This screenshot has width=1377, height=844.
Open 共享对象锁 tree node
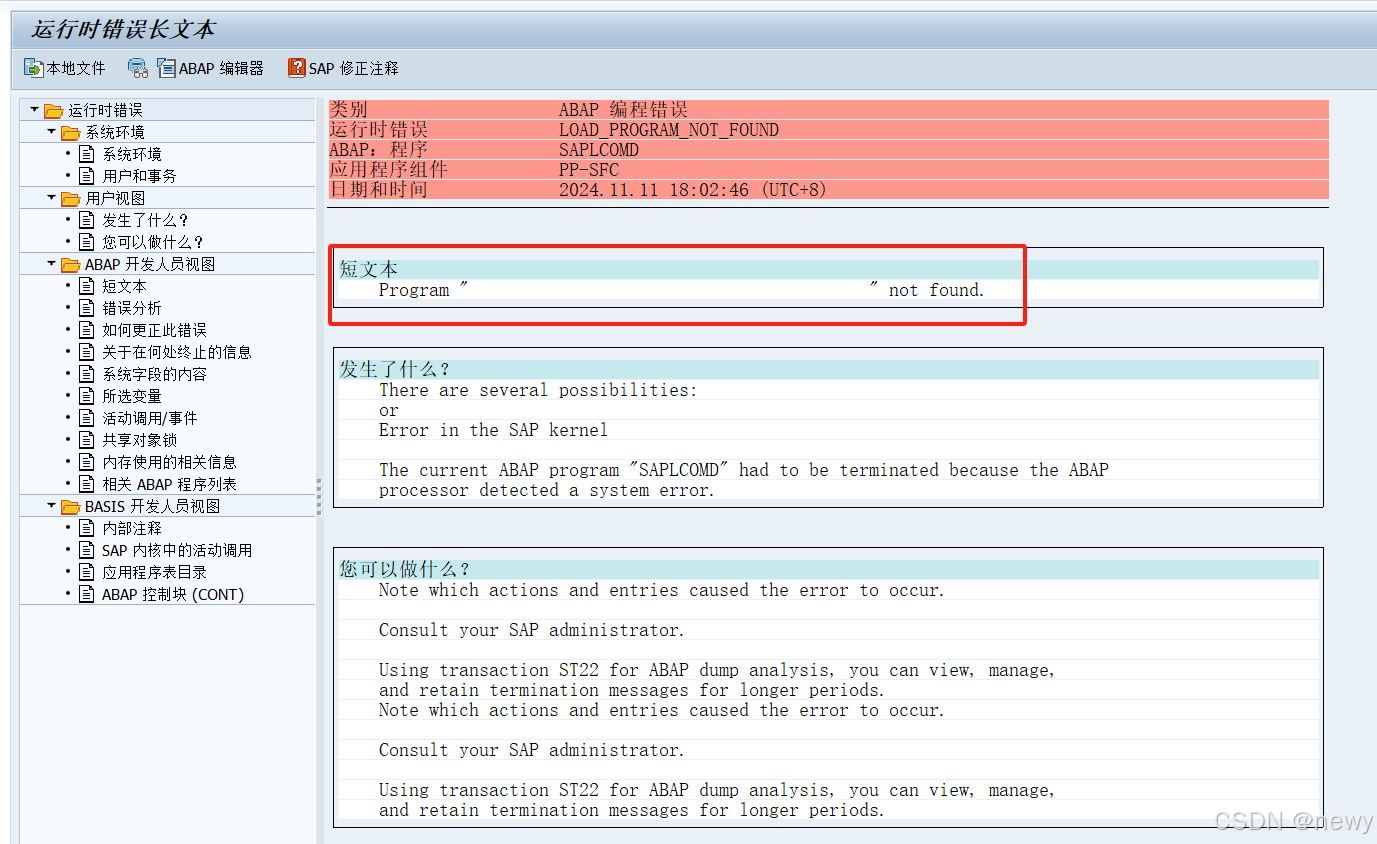pos(140,440)
